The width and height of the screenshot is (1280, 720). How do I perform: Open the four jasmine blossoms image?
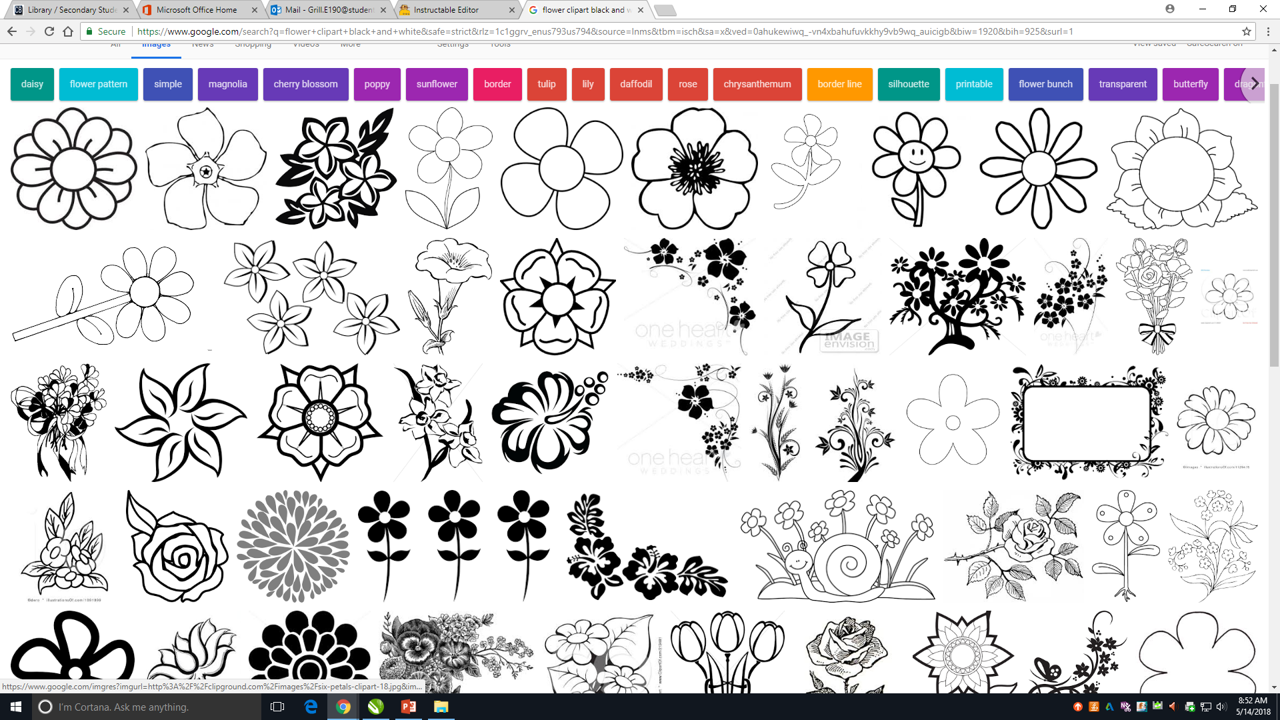[310, 296]
